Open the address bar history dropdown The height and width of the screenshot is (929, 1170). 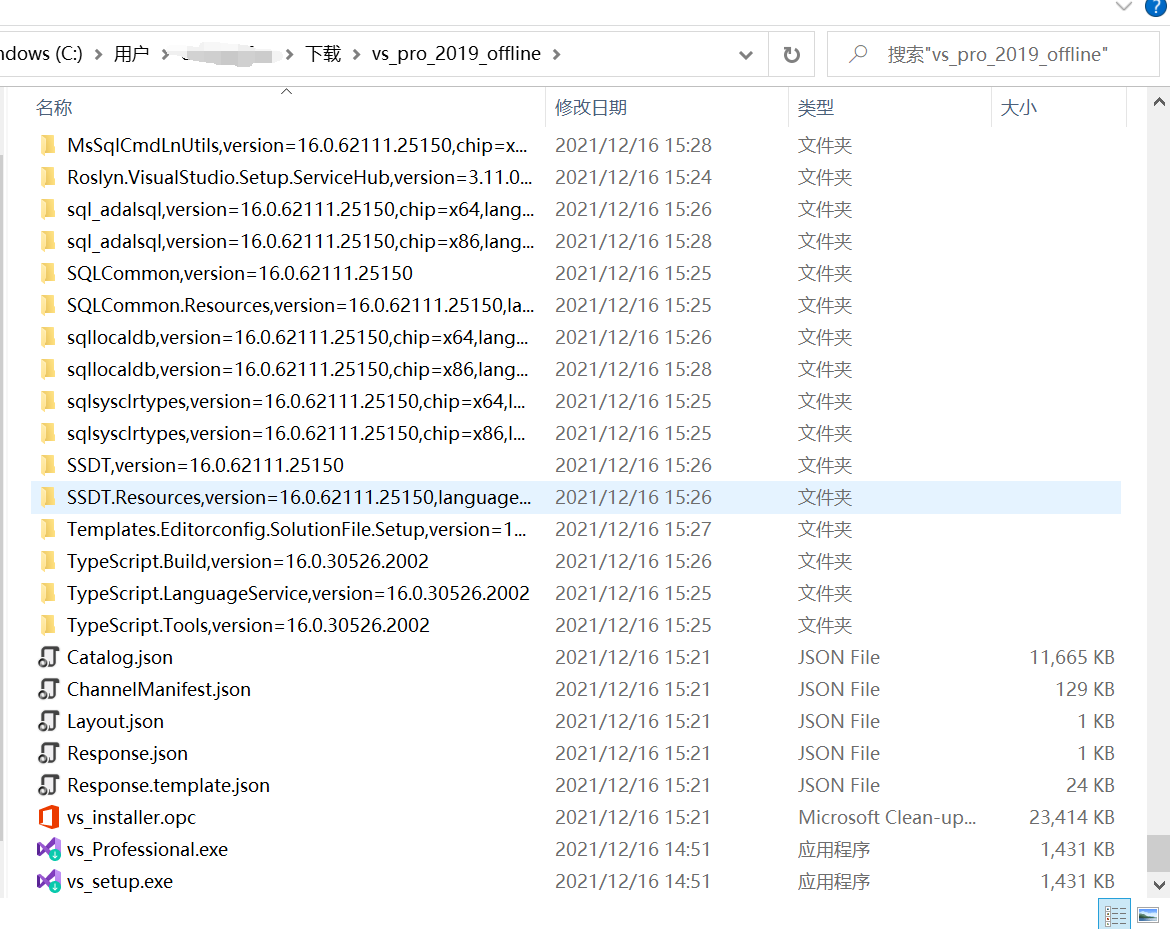745,54
